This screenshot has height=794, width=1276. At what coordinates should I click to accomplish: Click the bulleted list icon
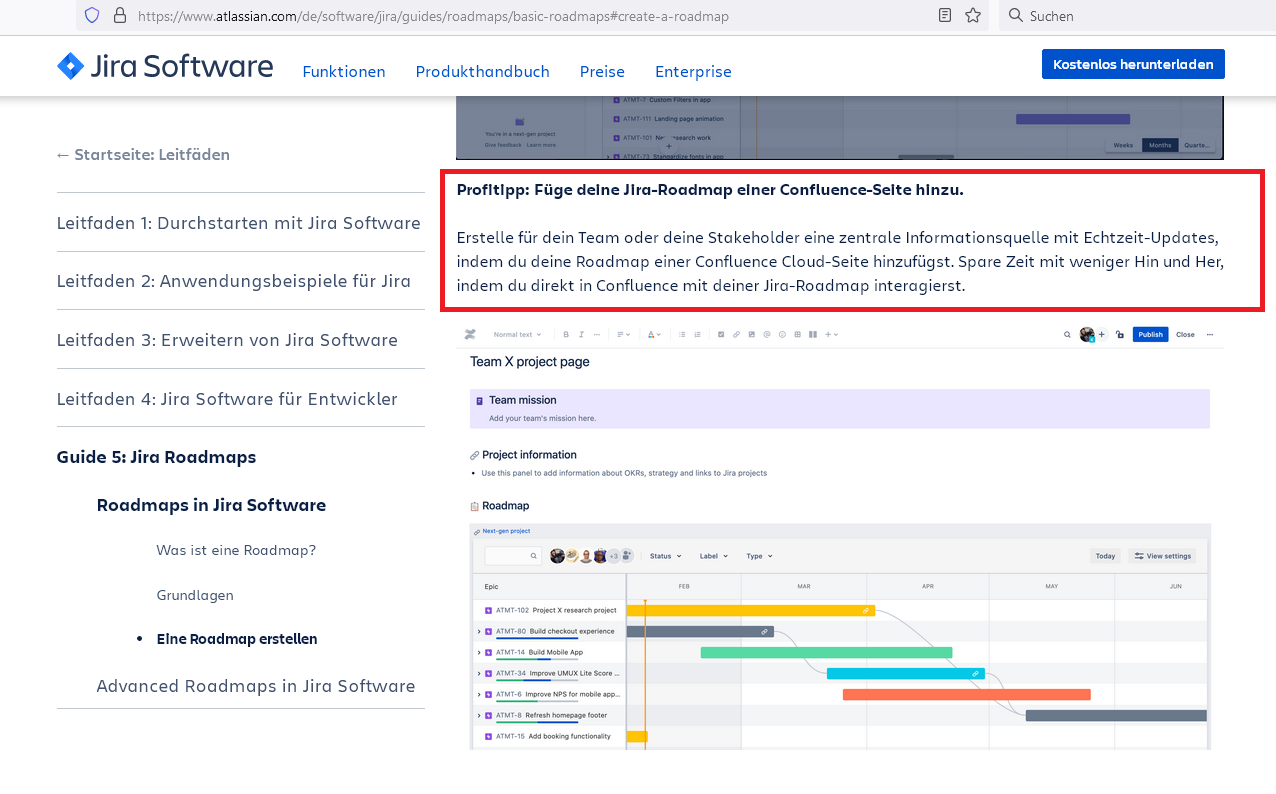681,334
